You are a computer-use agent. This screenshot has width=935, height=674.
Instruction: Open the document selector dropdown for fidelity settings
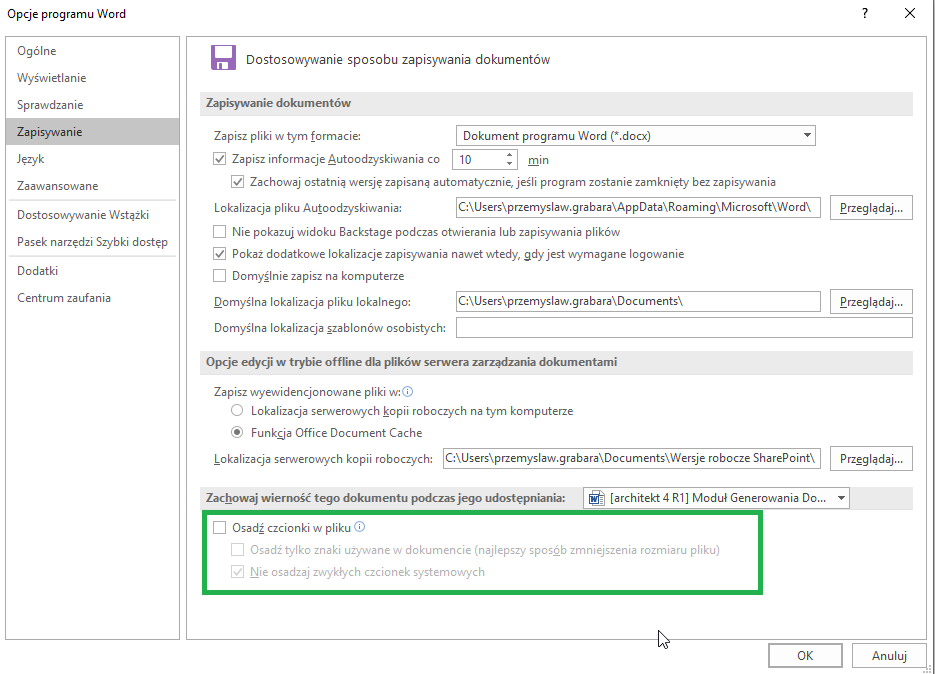pos(716,498)
